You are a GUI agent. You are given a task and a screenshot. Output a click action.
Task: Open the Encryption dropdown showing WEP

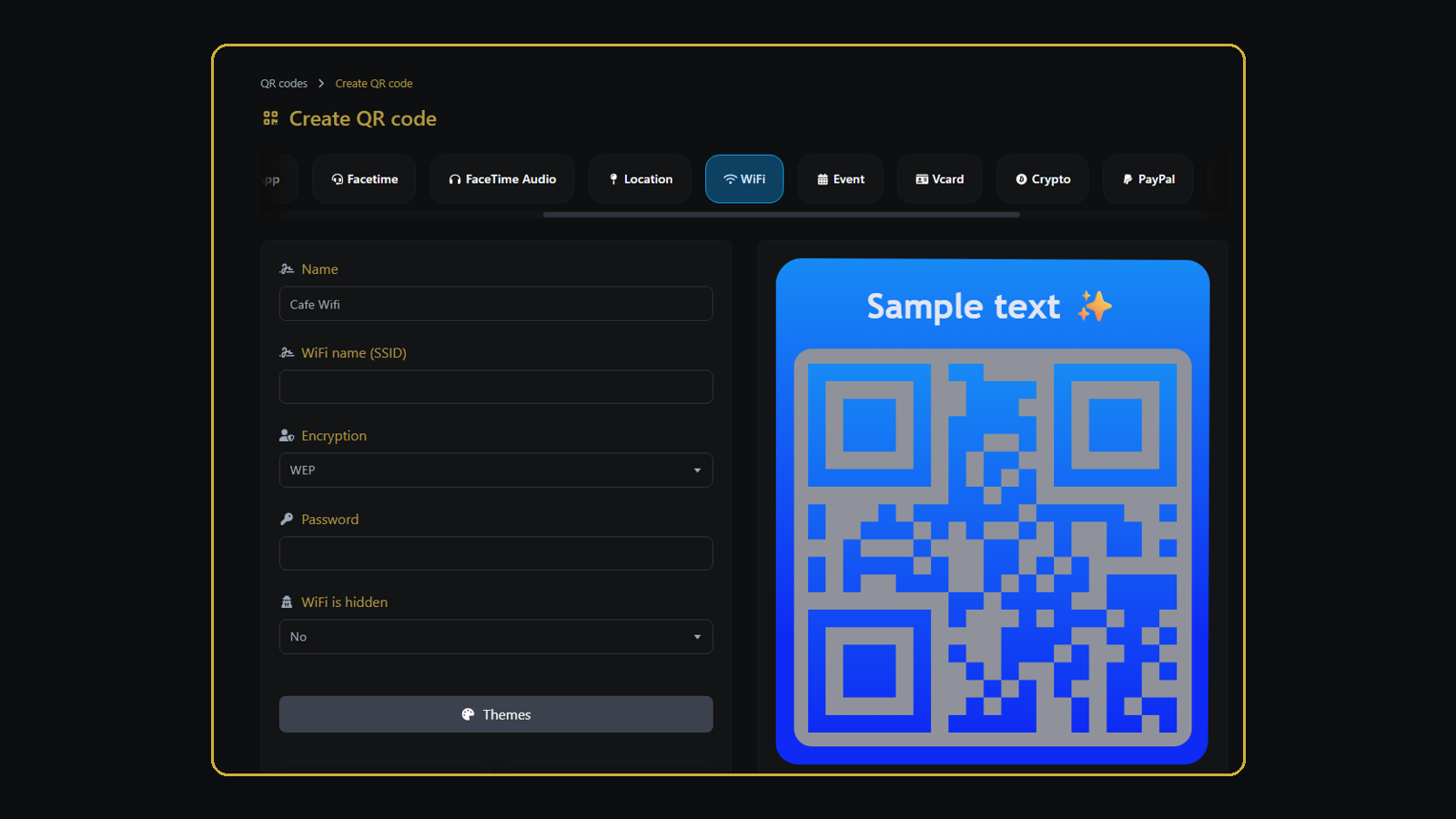click(x=496, y=470)
